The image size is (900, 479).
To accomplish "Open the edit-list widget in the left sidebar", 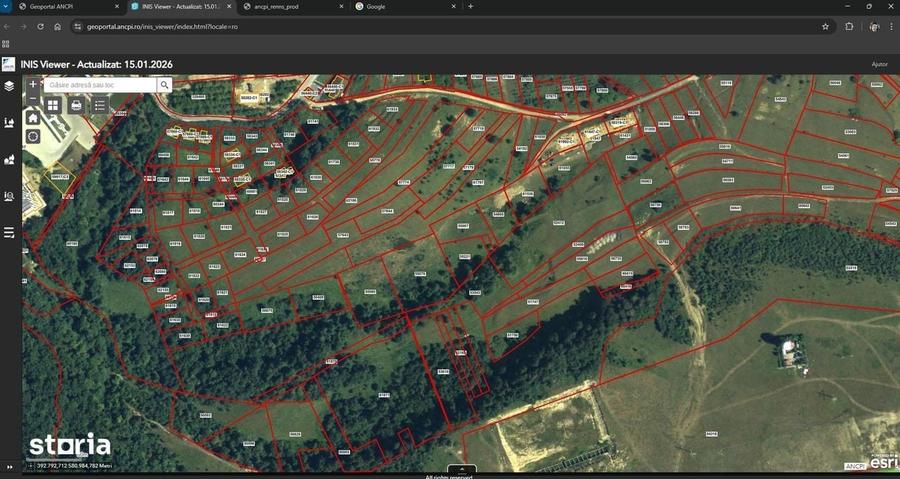I will point(9,232).
